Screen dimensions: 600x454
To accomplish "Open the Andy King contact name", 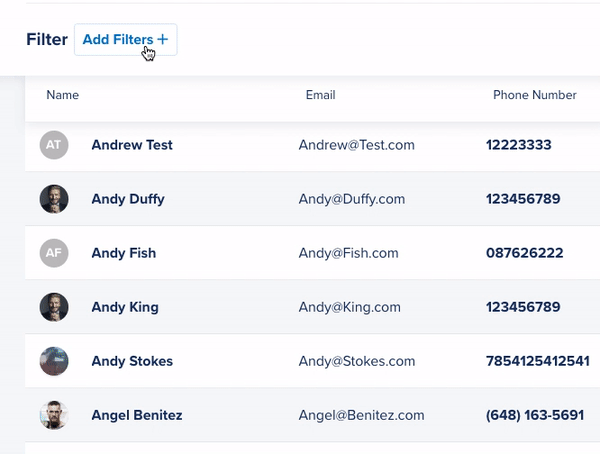I will click(125, 307).
